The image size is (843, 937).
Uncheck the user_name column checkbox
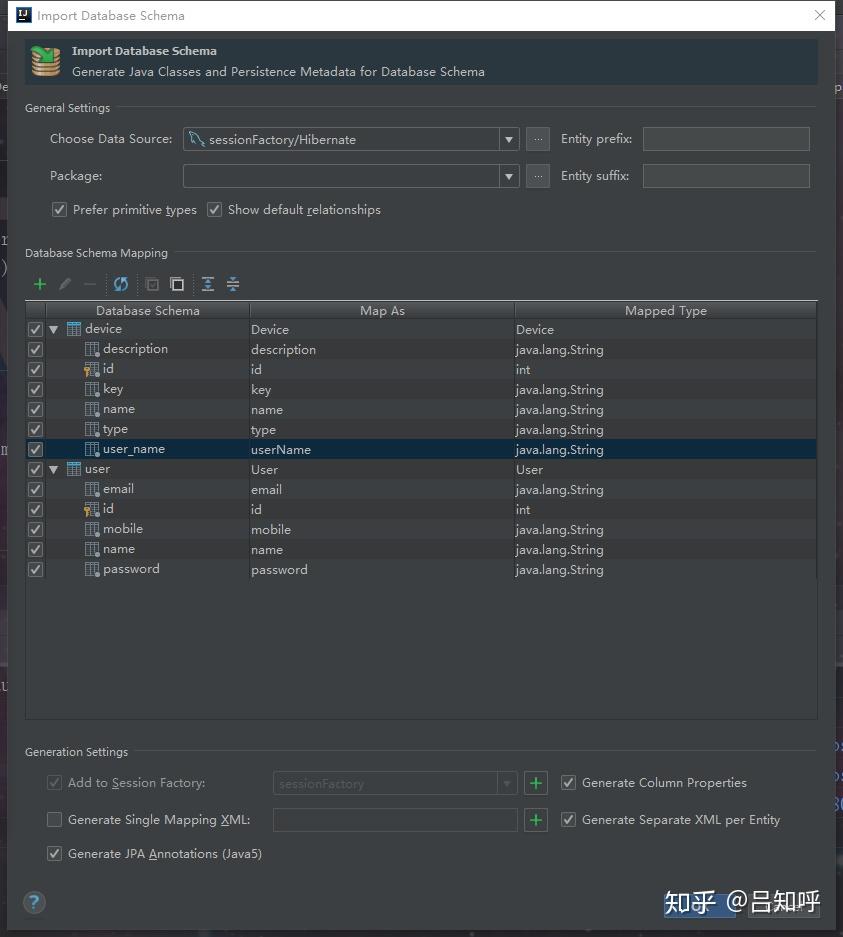point(35,449)
